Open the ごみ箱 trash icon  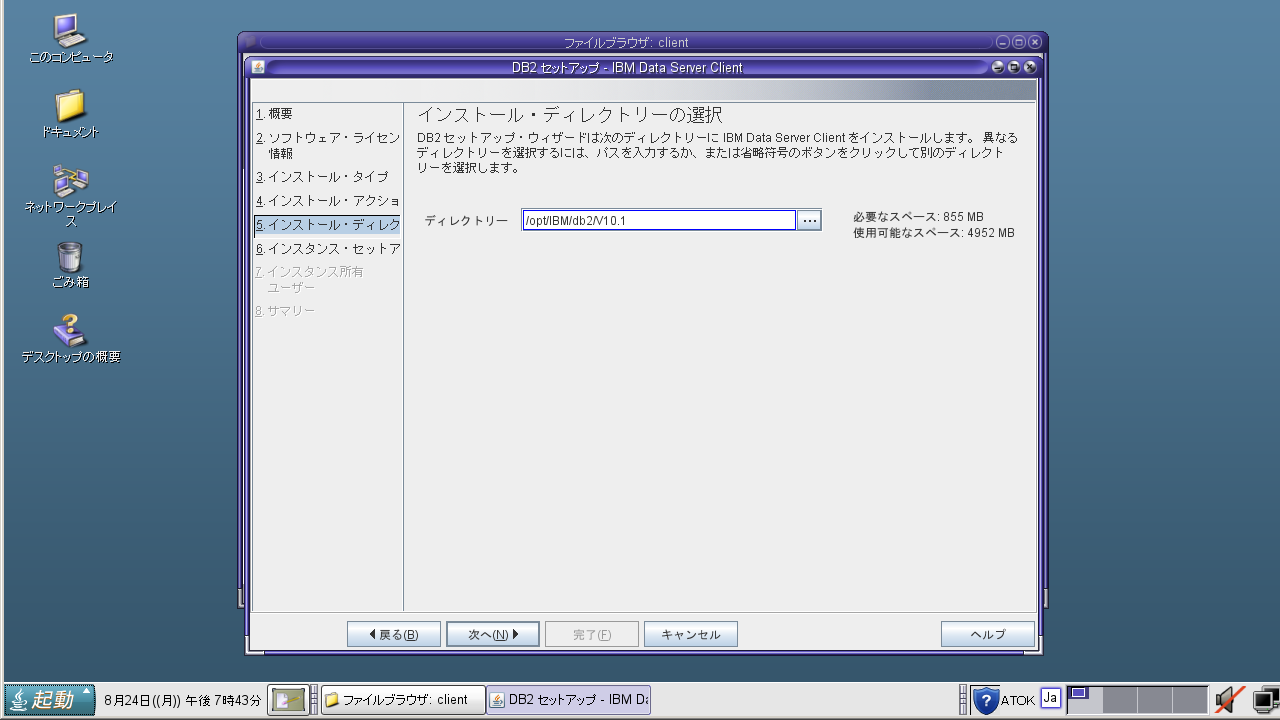[x=70, y=265]
